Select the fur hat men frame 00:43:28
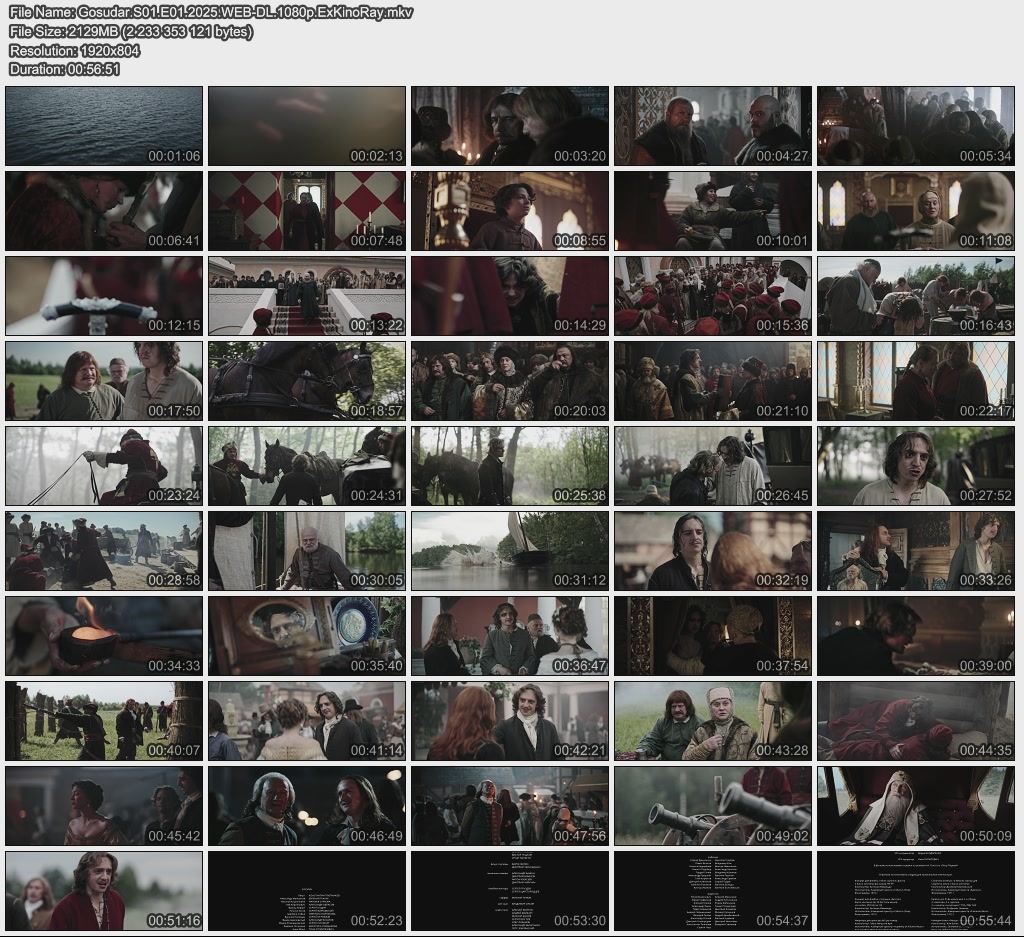1024x937 pixels. click(713, 721)
